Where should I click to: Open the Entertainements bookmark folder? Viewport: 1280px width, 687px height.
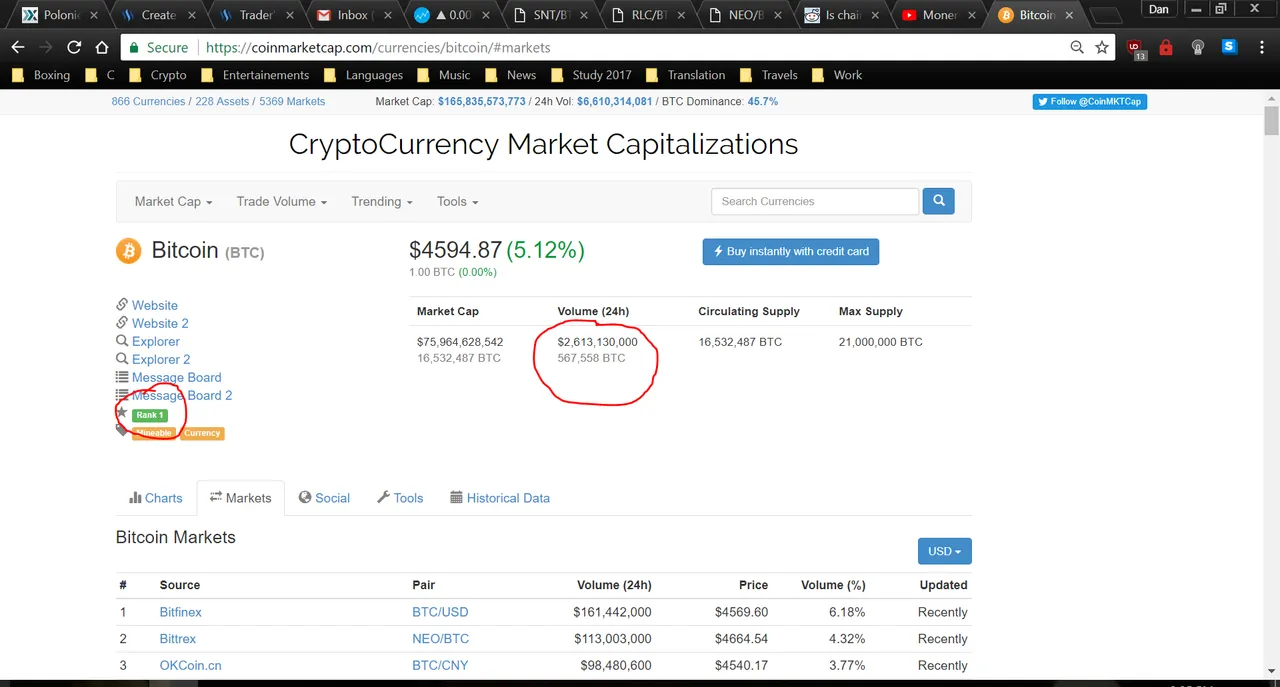[255, 75]
